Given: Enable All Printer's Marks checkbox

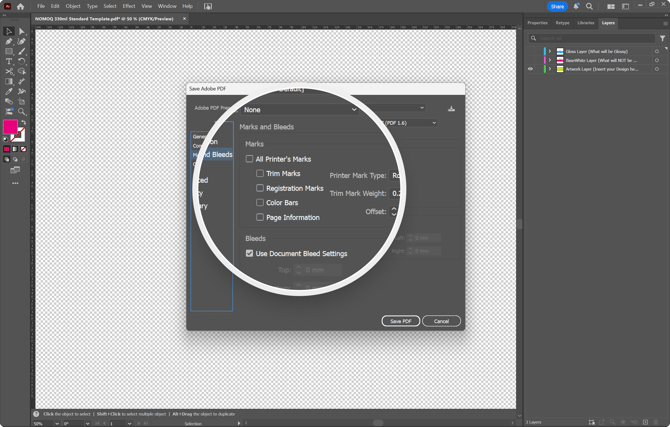Looking at the screenshot, I should [x=250, y=159].
